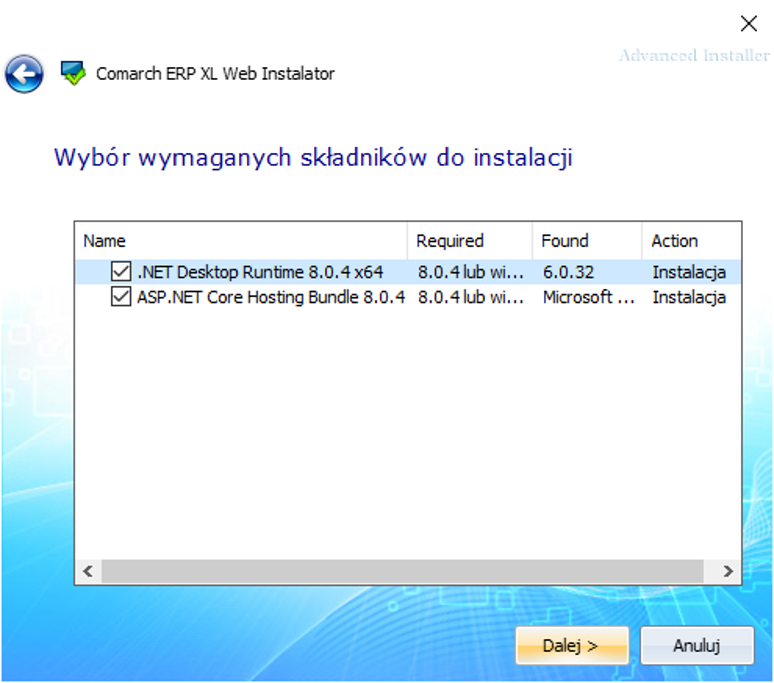Click Dalej to continue
Screen dimensions: 774x683
[572, 645]
